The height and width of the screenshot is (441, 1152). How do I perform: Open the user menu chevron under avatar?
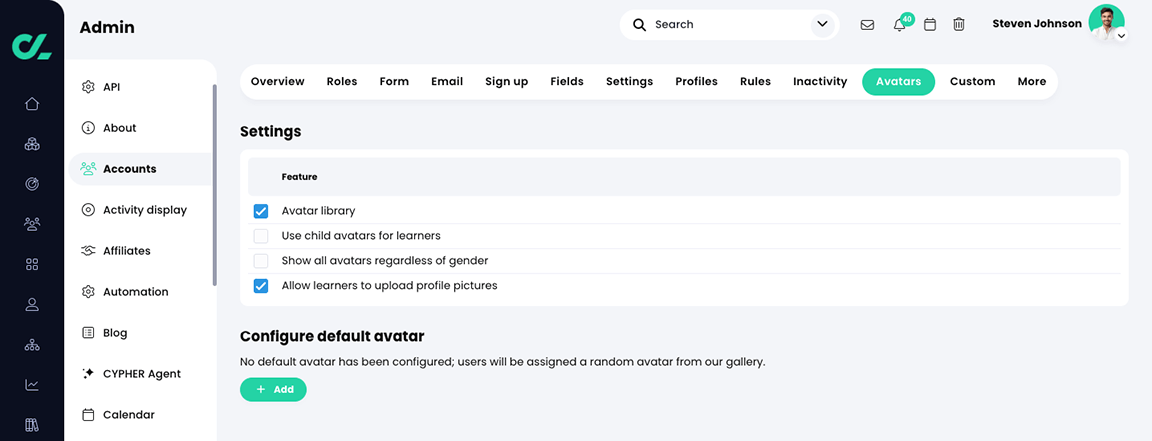click(1121, 35)
